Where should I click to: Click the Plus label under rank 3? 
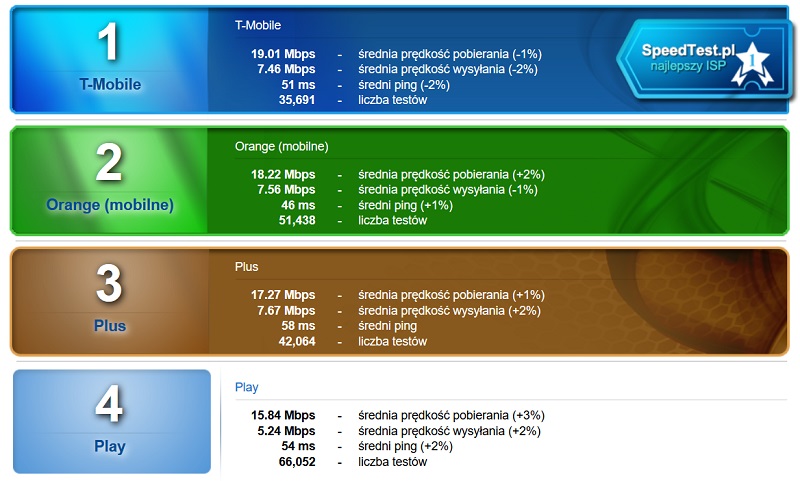[x=110, y=326]
